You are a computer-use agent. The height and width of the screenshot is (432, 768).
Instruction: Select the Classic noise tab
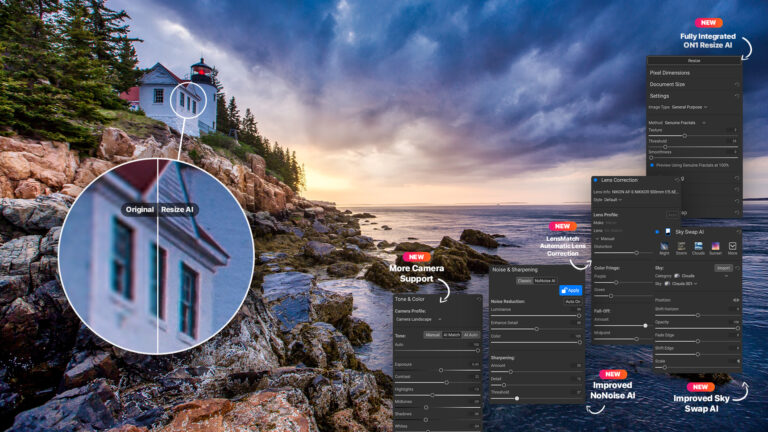[525, 281]
